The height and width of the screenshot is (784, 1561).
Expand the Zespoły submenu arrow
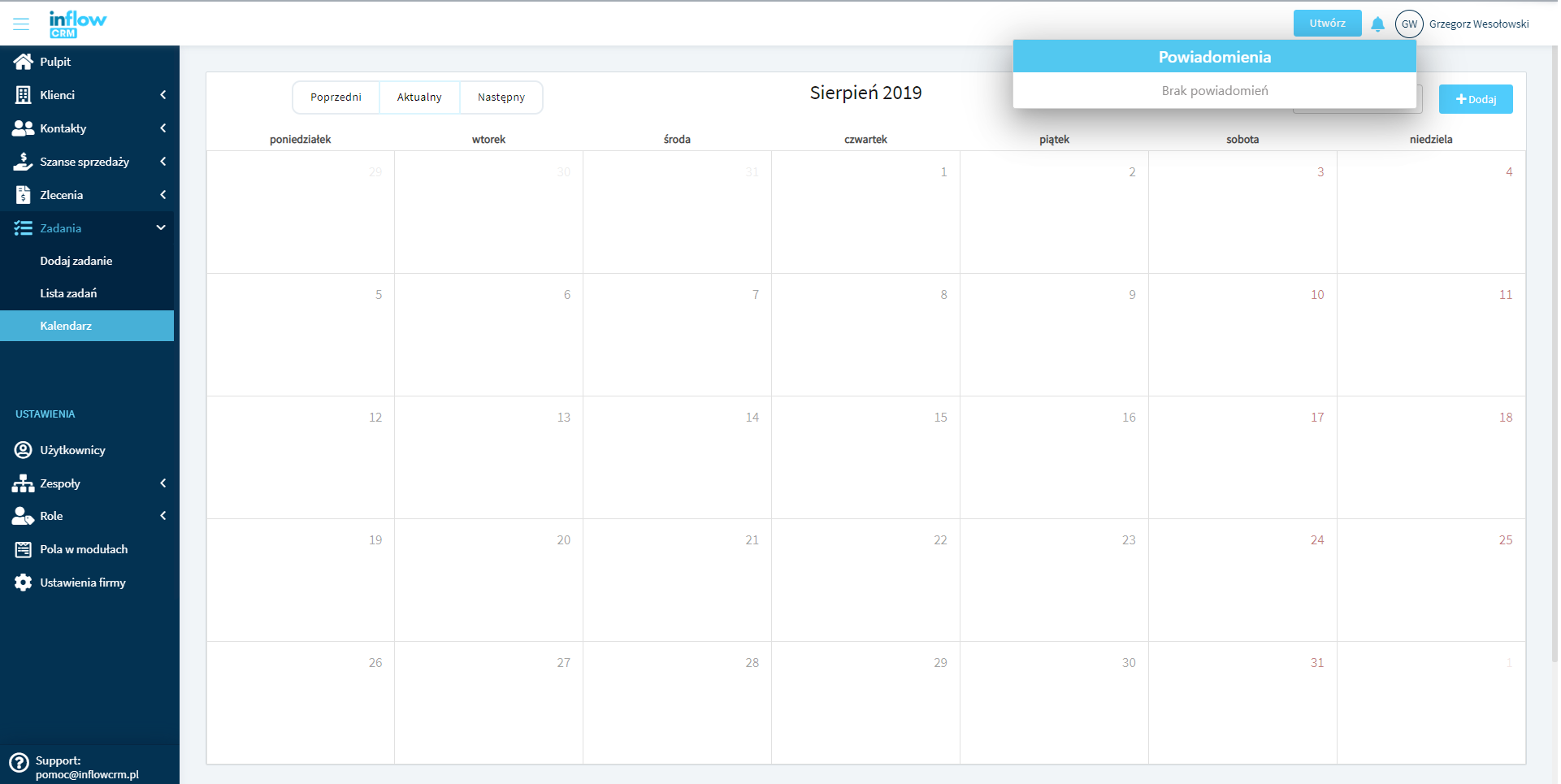tap(163, 483)
